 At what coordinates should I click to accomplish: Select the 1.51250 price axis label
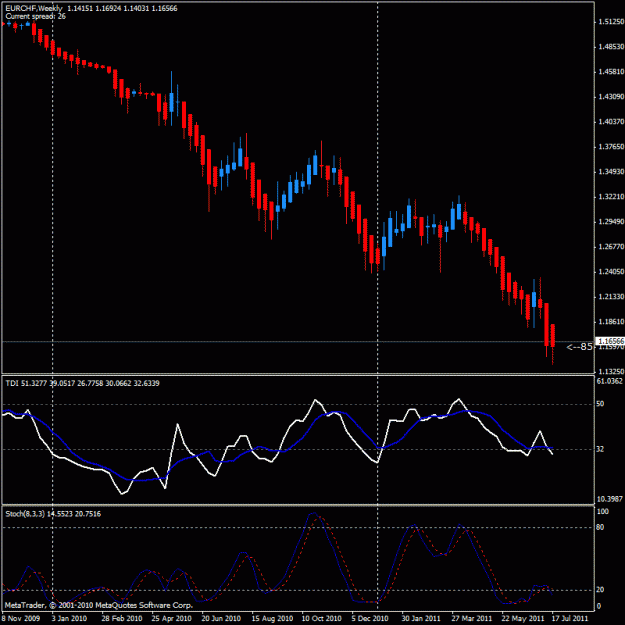611,22
